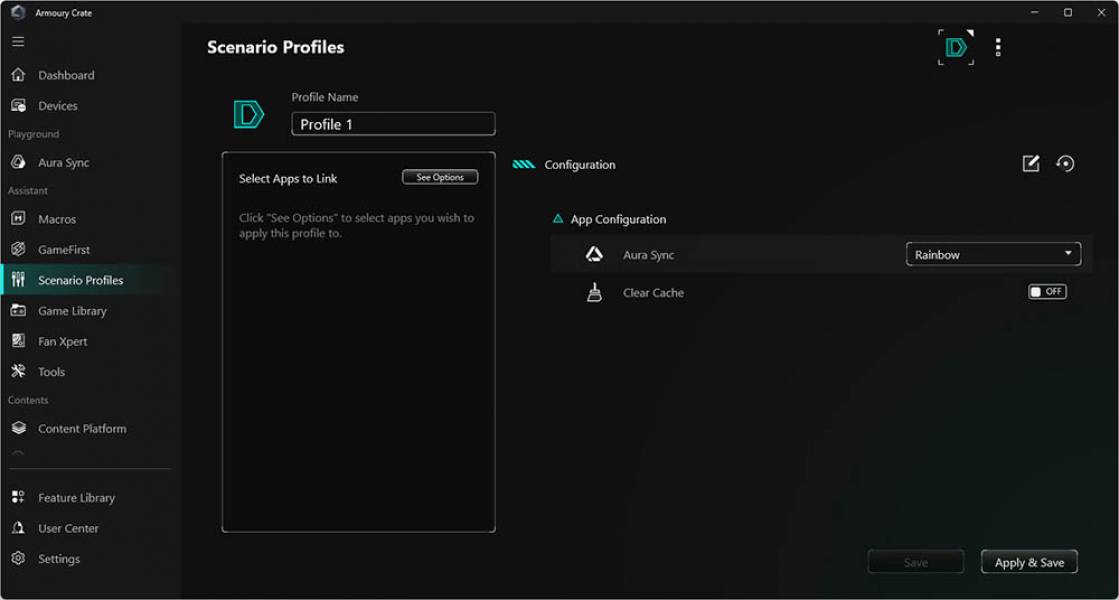The width and height of the screenshot is (1119, 600).
Task: Navigate to Macros
Action: tap(56, 219)
